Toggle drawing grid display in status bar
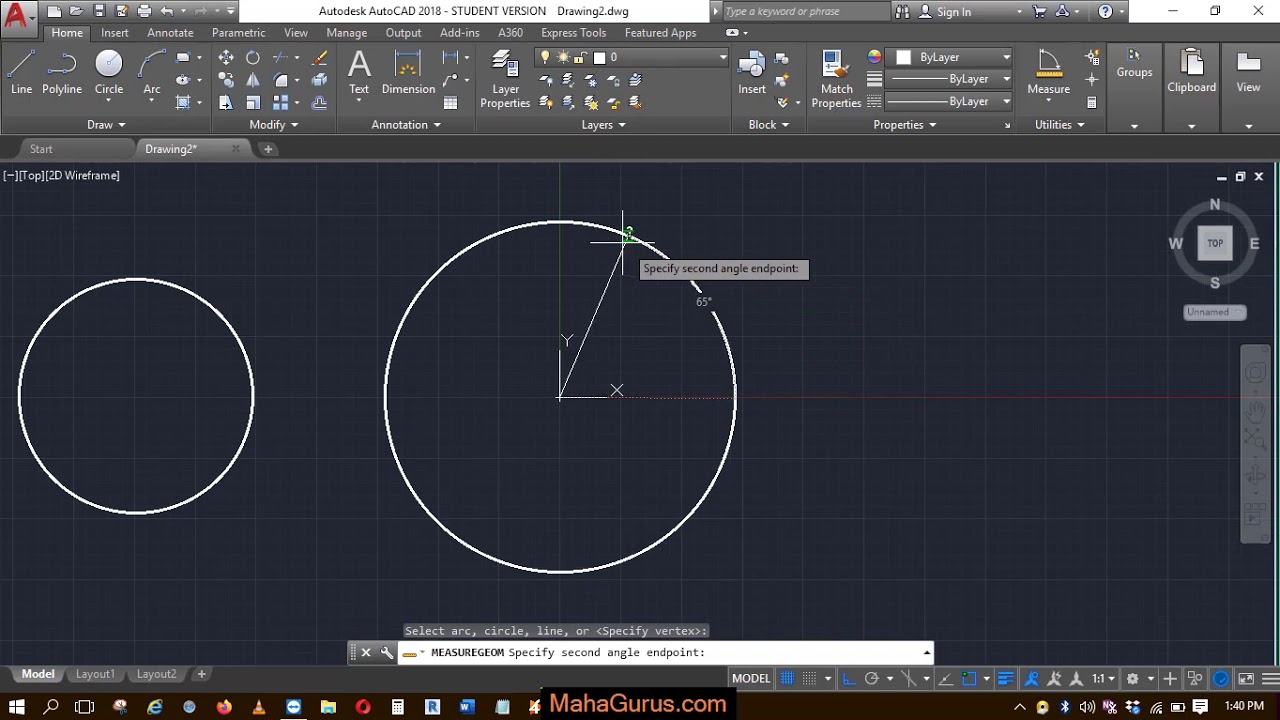1280x720 pixels. coord(787,679)
